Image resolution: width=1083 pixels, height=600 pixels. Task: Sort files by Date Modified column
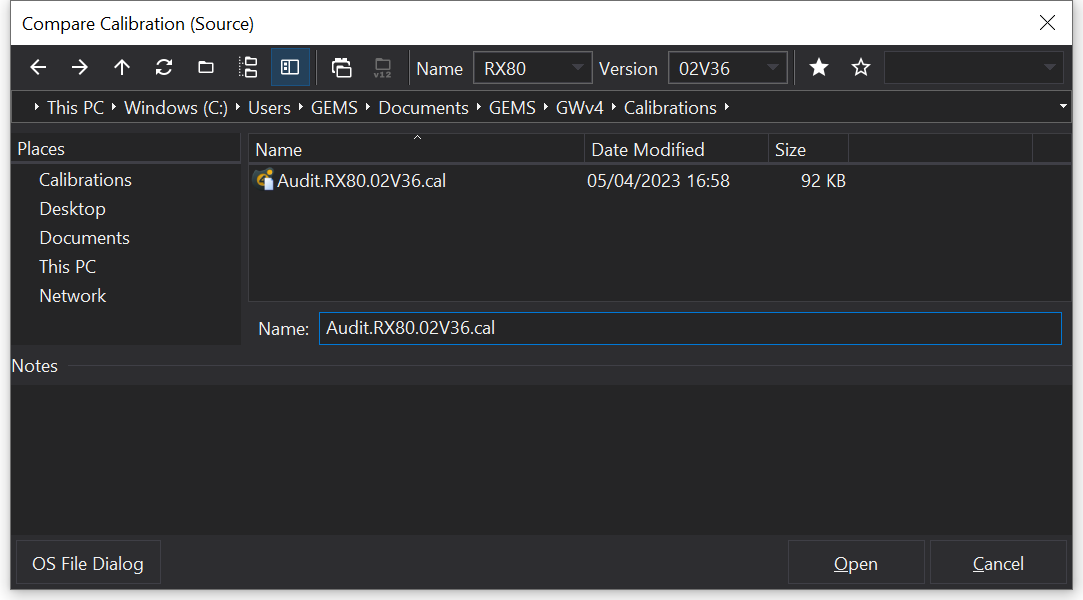pyautogui.click(x=647, y=150)
